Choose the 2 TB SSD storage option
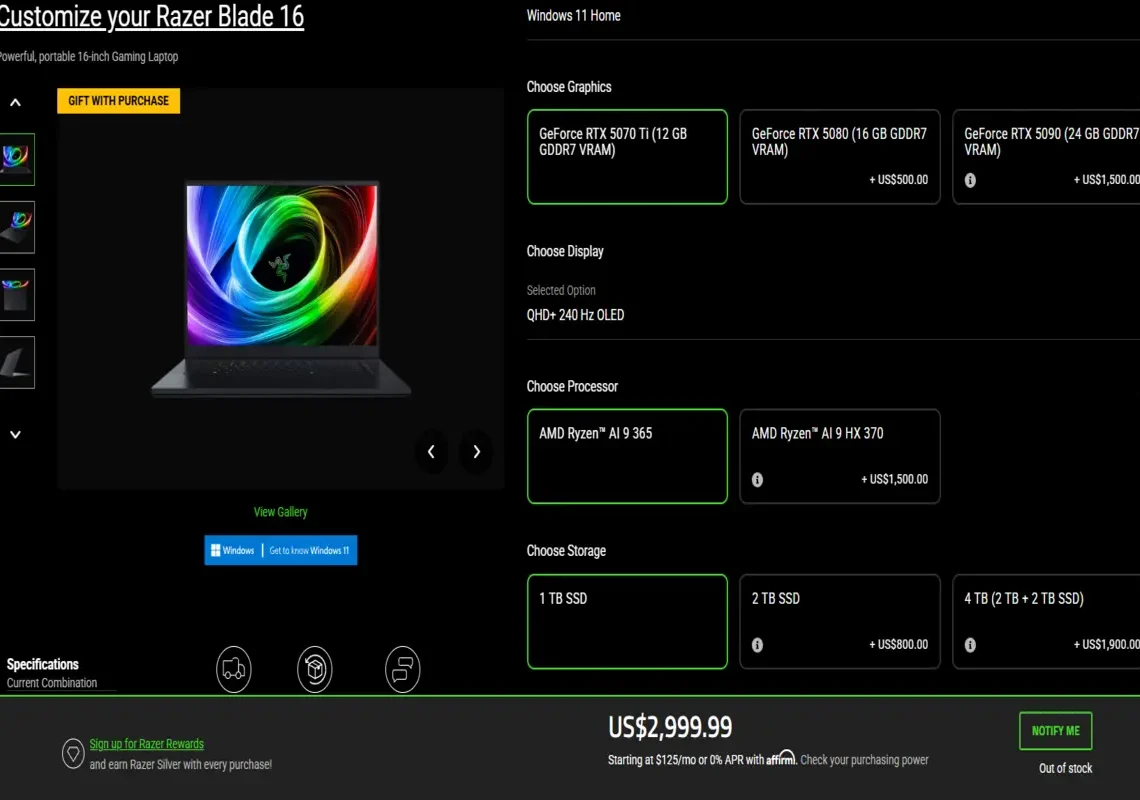Viewport: 1140px width, 800px height. [840, 622]
